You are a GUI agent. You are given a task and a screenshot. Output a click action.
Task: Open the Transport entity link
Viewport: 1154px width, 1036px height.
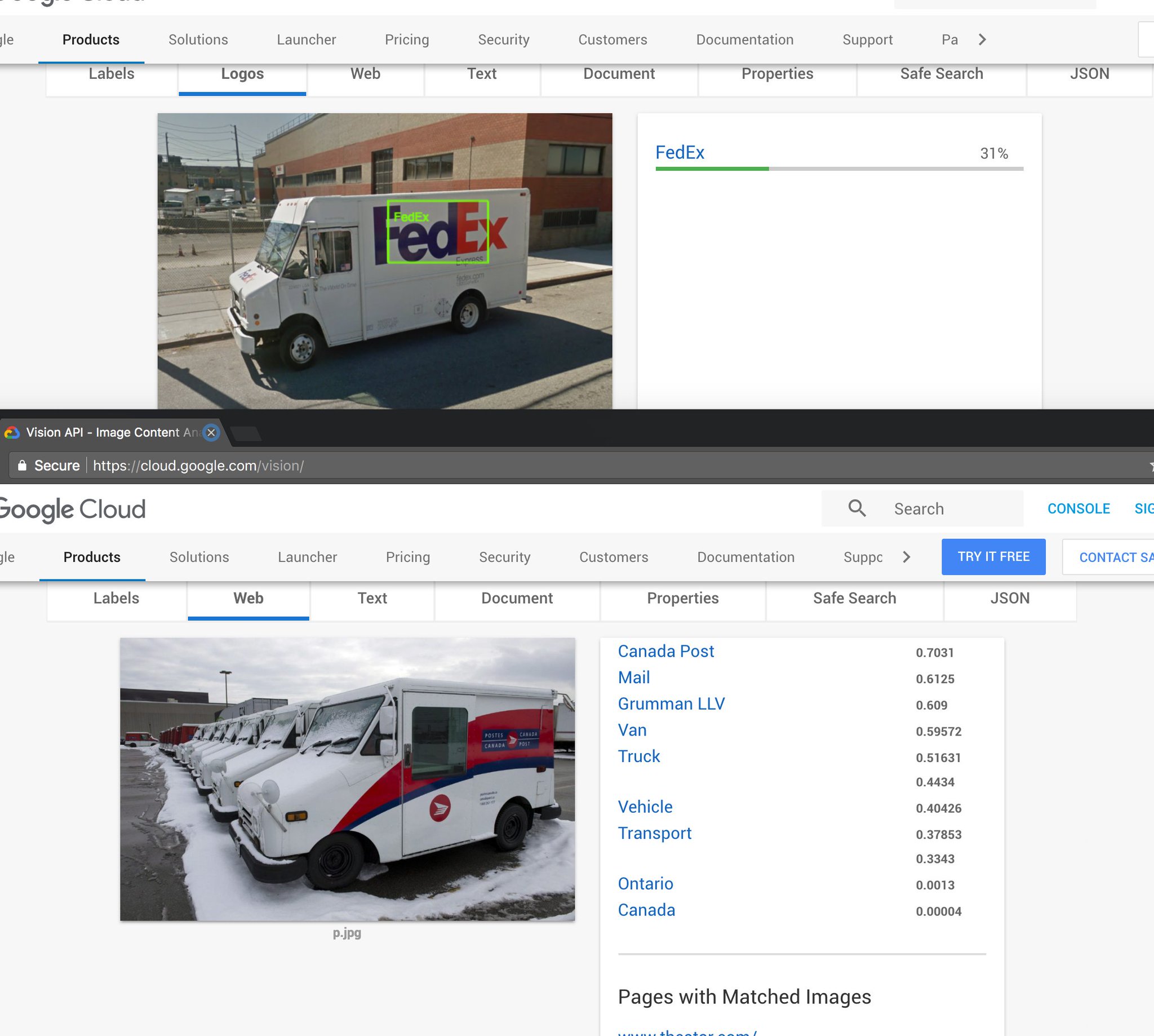pos(655,833)
